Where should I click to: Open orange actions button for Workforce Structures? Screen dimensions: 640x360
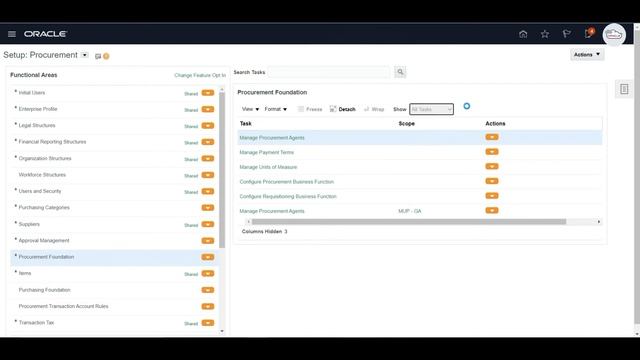(x=208, y=175)
